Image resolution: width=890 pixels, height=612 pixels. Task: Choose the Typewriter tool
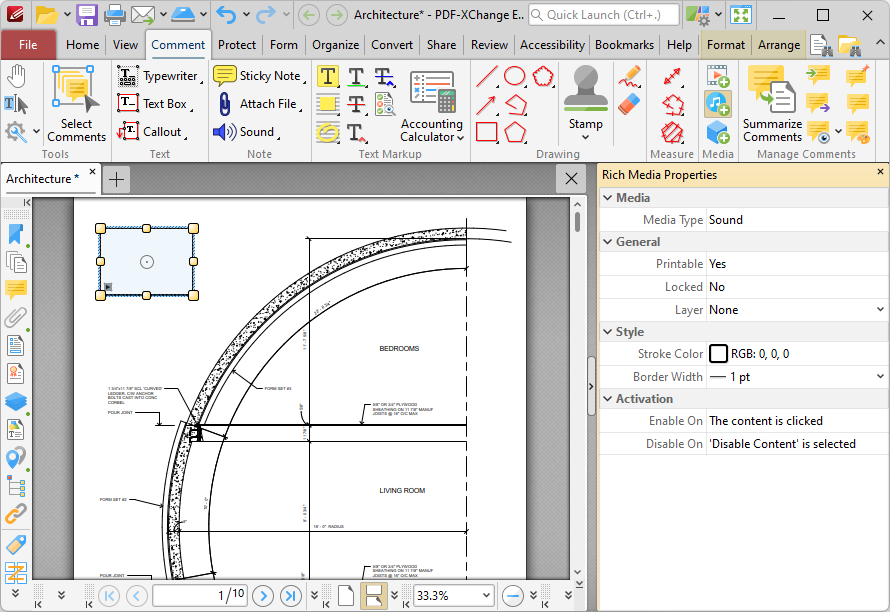(158, 76)
